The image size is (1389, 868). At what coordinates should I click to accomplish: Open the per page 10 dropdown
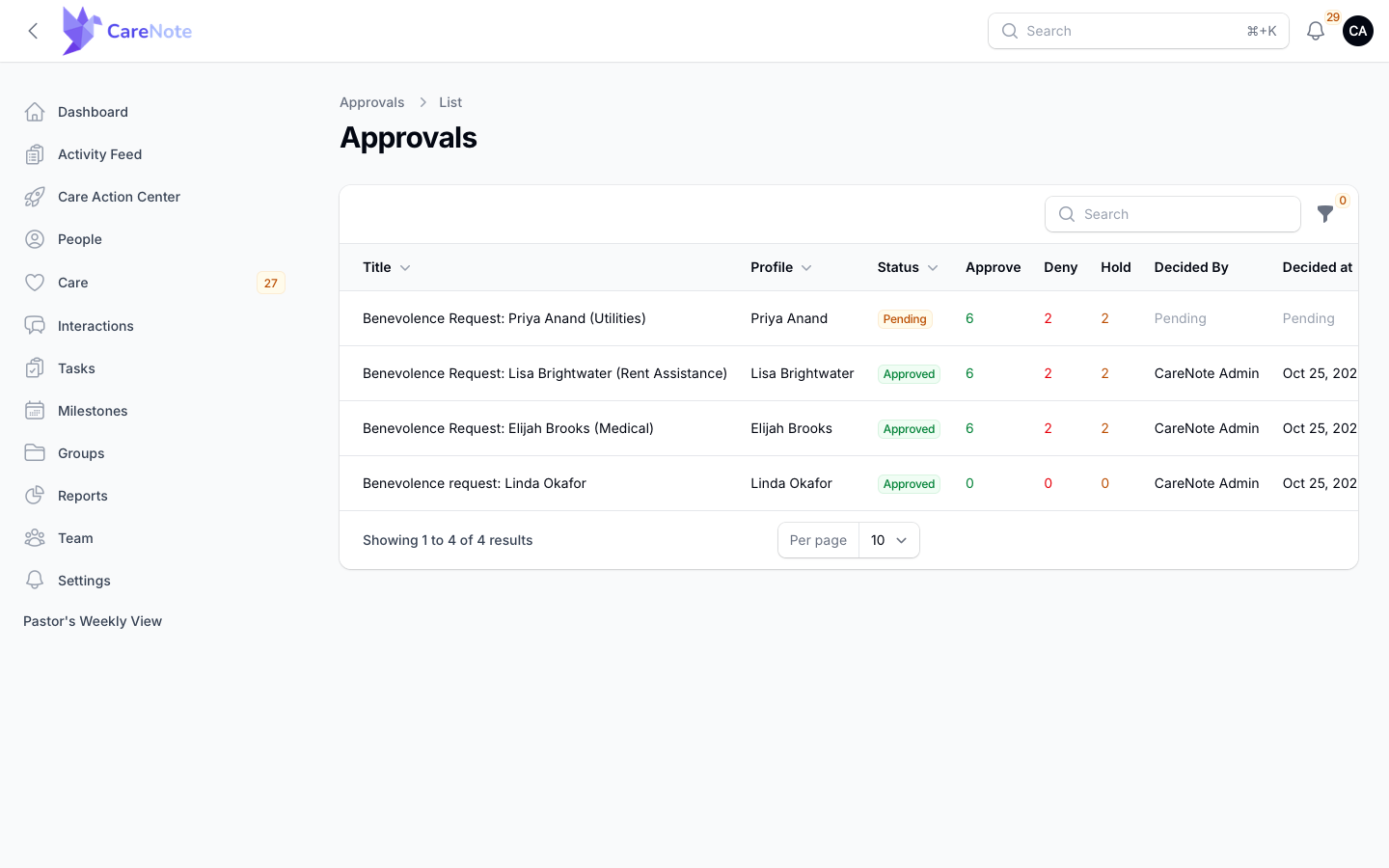pos(889,540)
